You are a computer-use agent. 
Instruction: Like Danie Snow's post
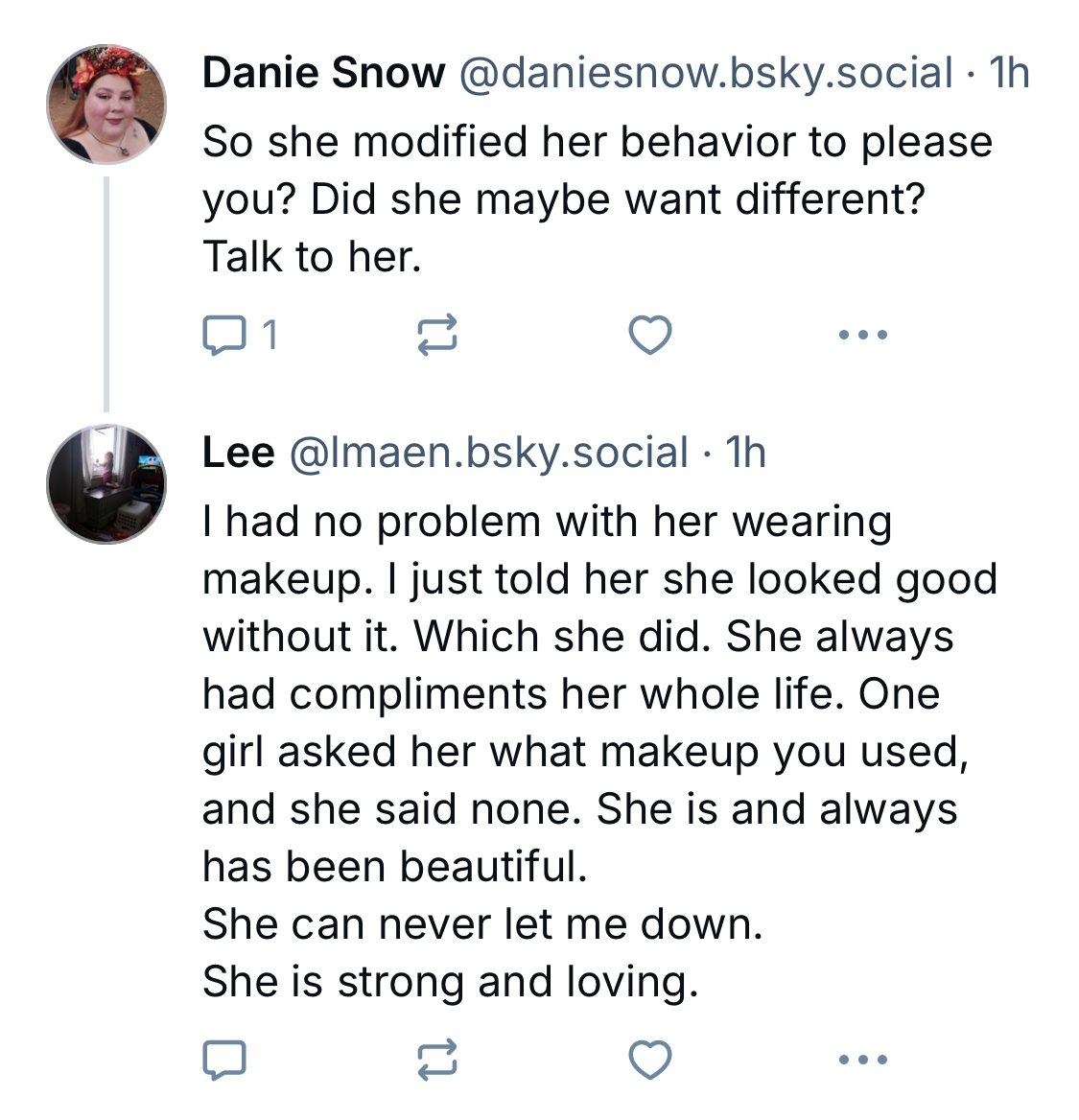(x=649, y=335)
